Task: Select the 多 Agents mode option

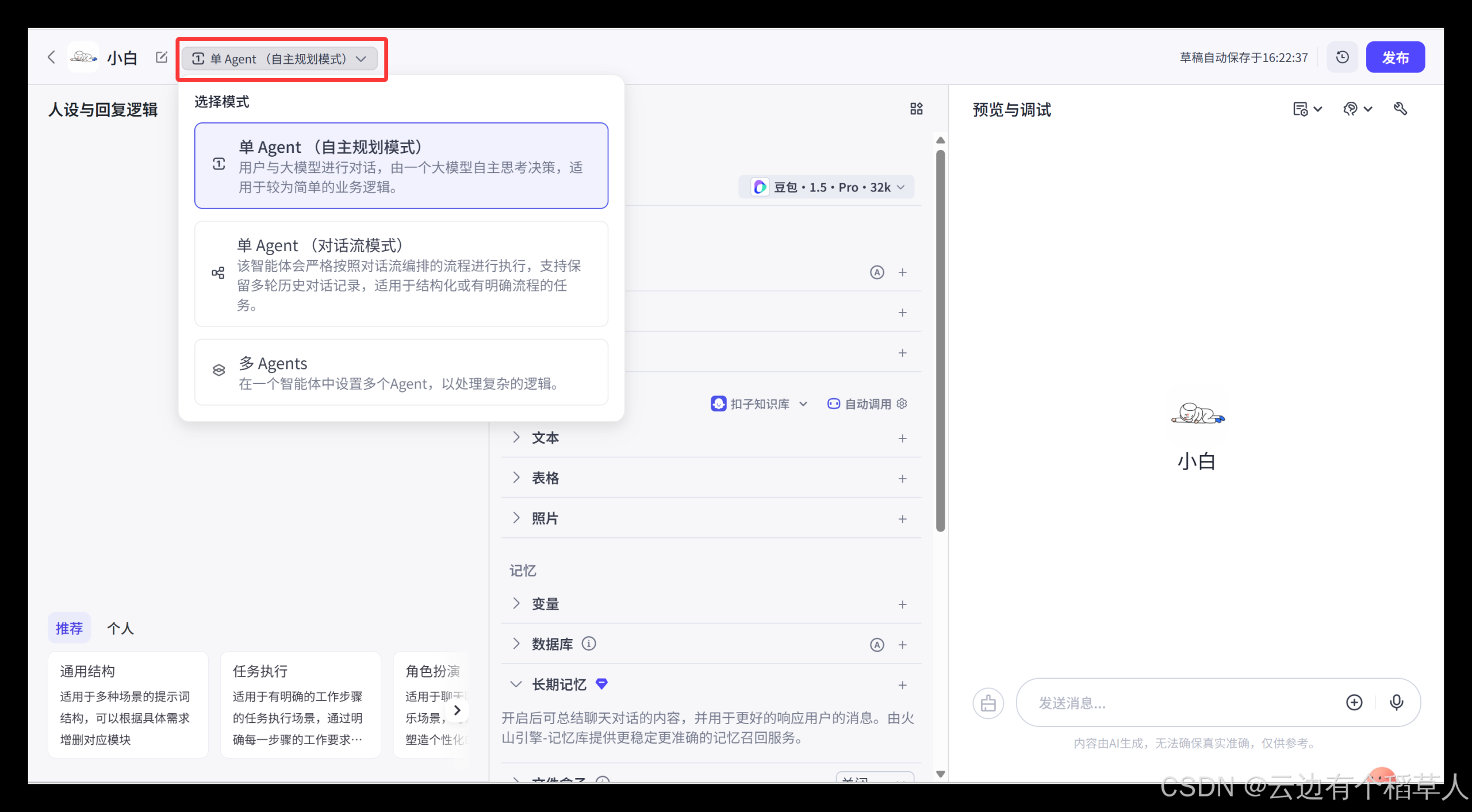Action: pos(401,372)
